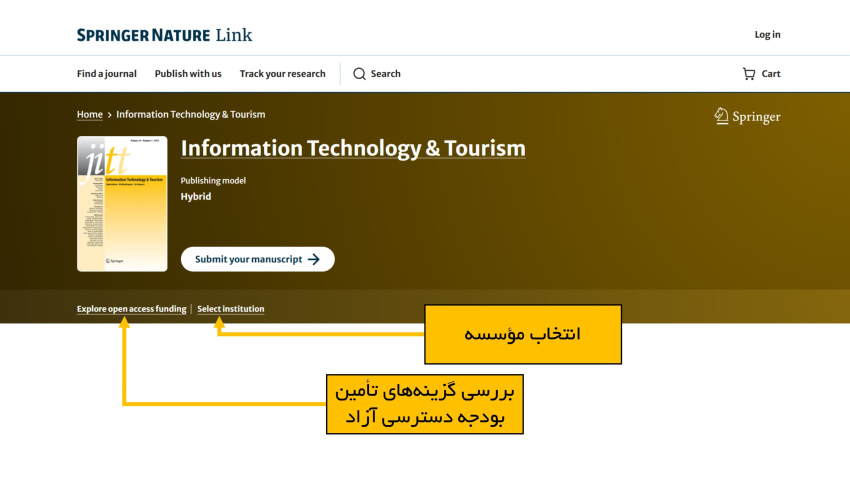Follow the Explore open access funding link
This screenshot has height=478, width=850.
pyautogui.click(x=131, y=309)
